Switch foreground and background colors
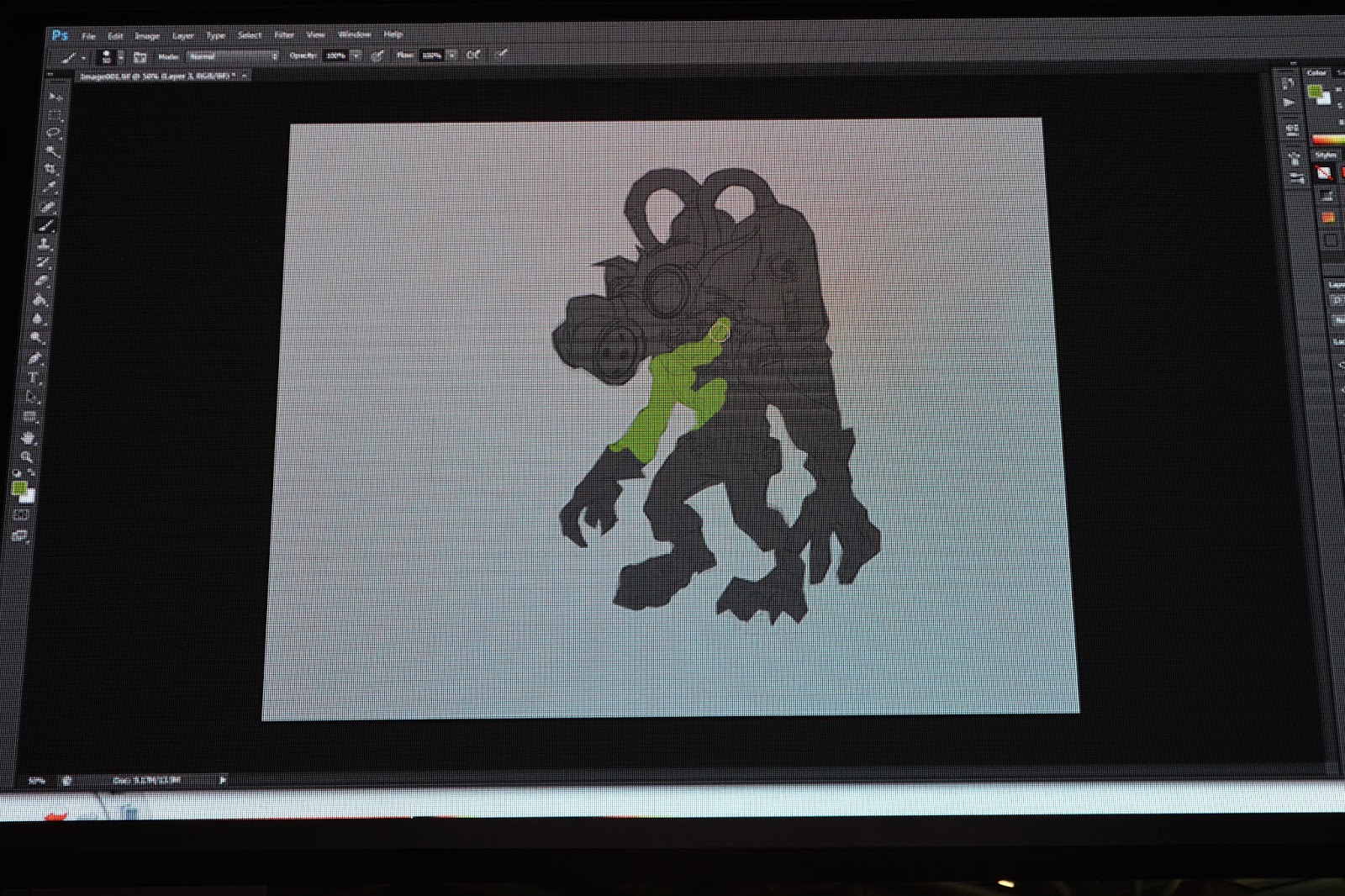This screenshot has height=896, width=1345. tap(32, 473)
